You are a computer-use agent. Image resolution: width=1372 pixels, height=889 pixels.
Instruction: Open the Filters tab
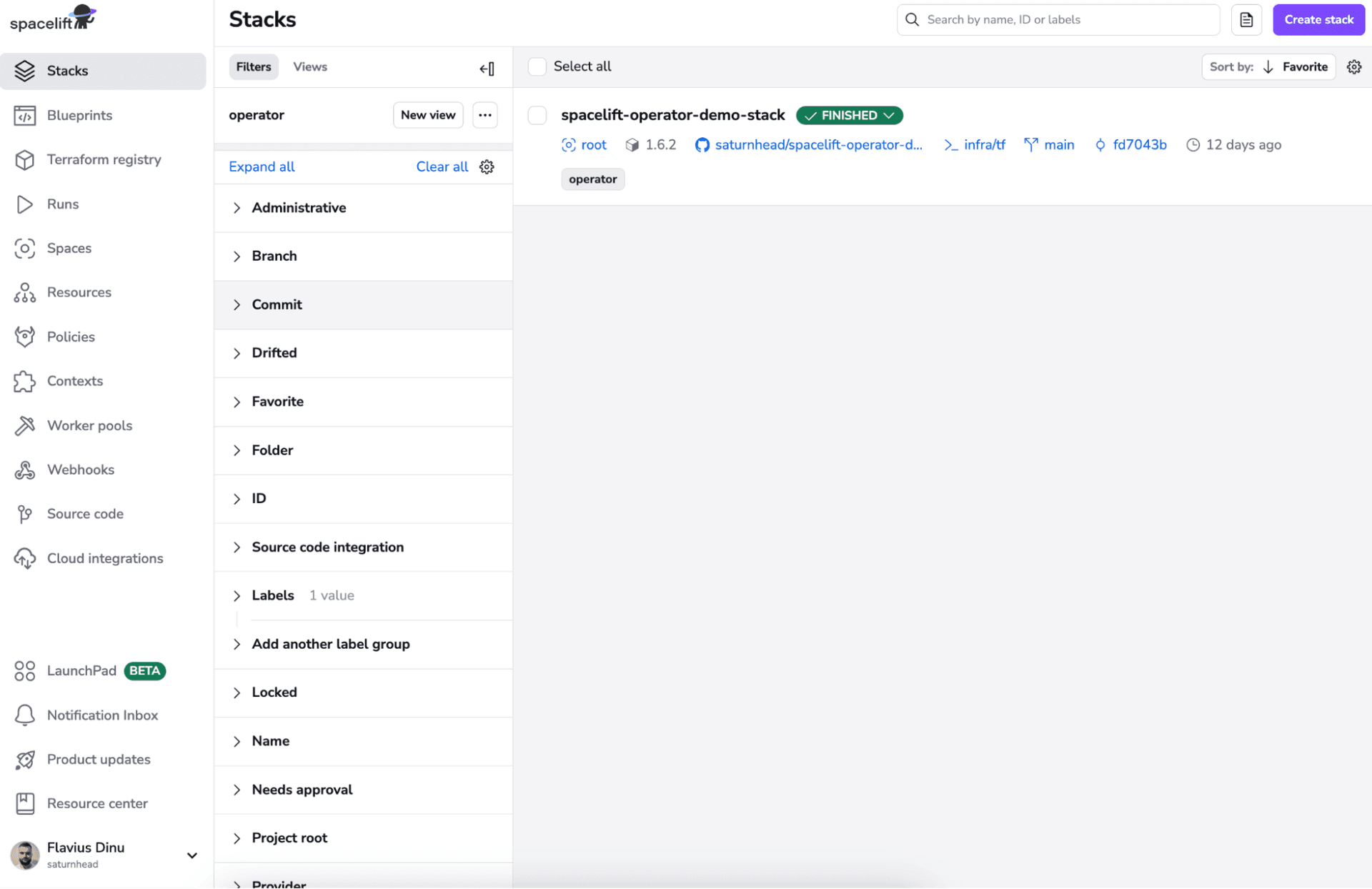(254, 66)
